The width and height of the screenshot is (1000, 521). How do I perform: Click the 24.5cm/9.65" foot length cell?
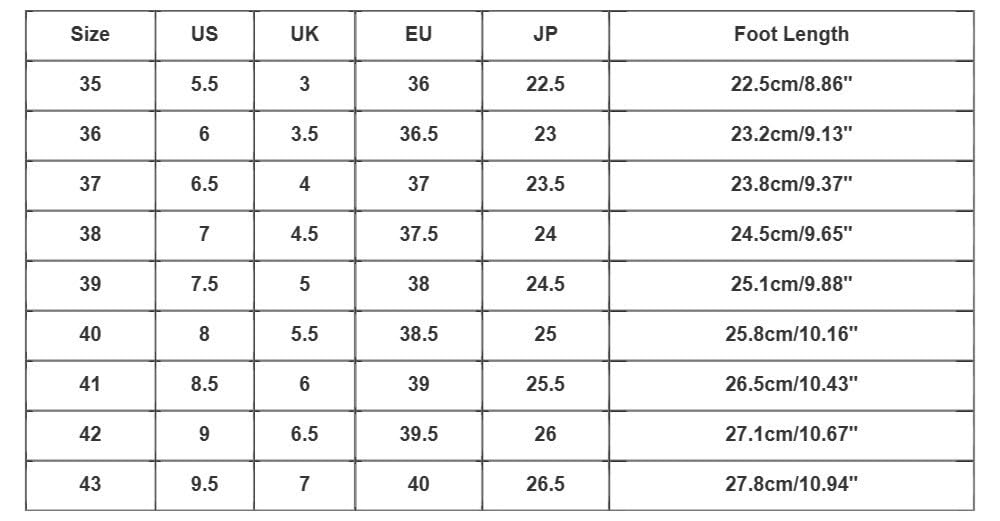coord(791,234)
